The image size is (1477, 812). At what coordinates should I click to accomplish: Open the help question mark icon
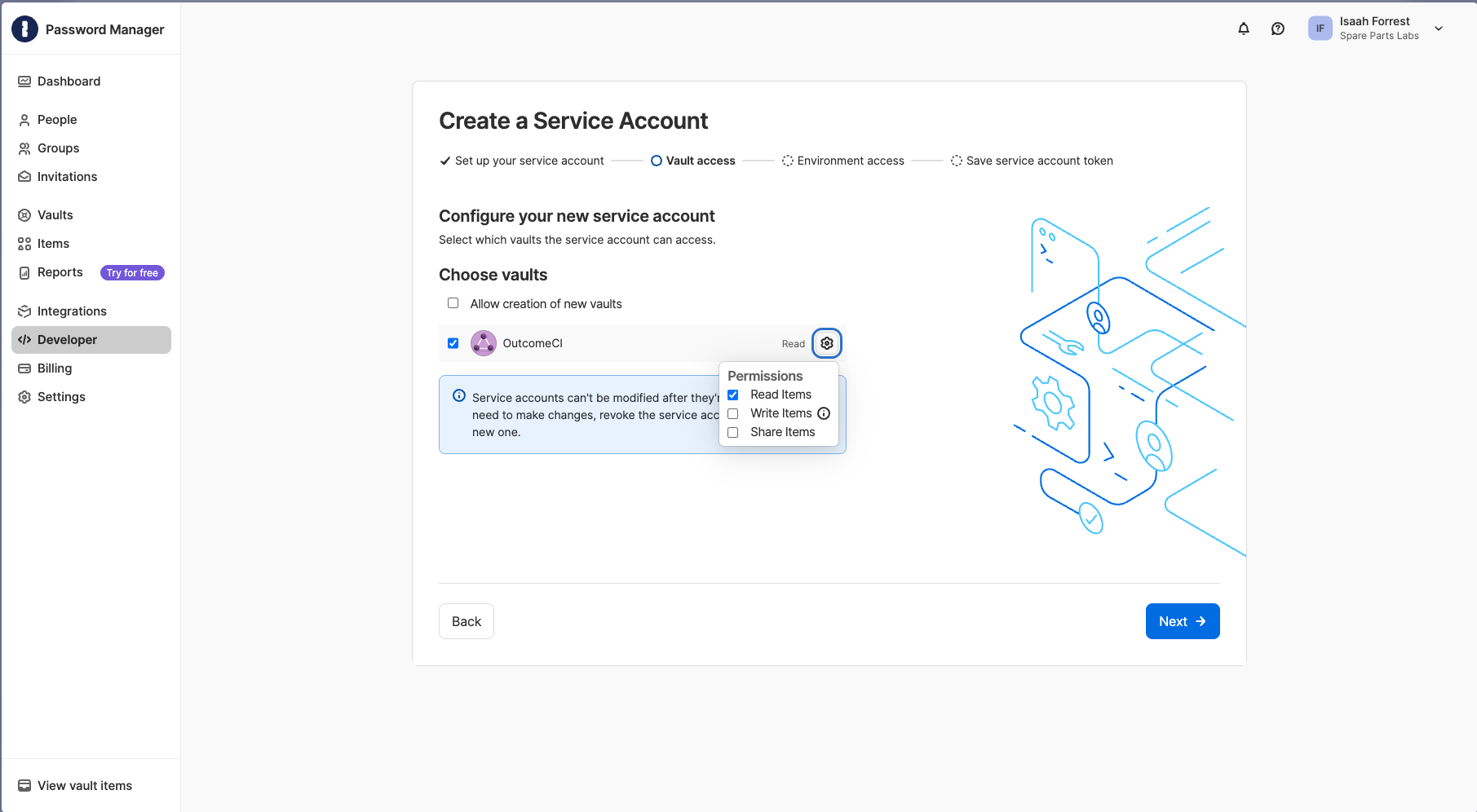(1278, 29)
